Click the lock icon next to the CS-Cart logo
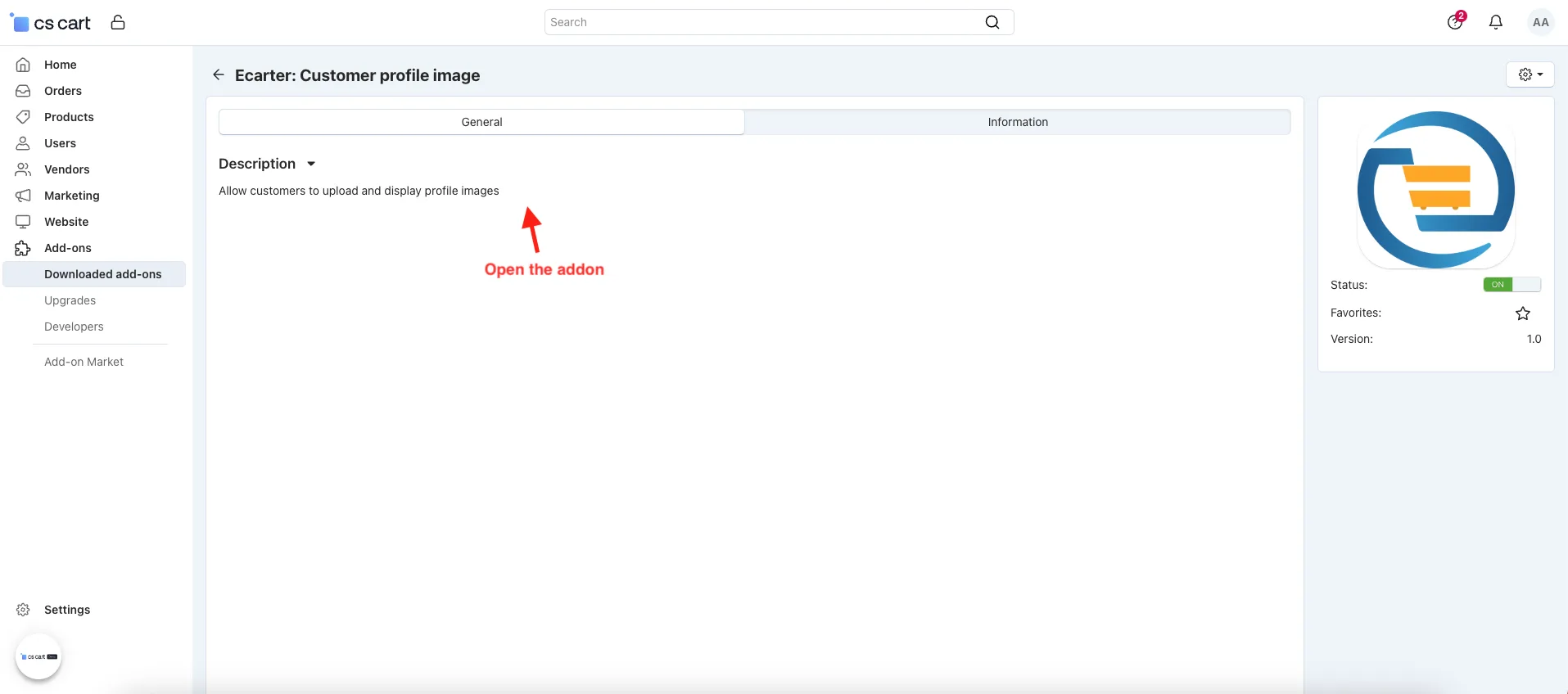This screenshot has width=1568, height=694. pos(118,22)
